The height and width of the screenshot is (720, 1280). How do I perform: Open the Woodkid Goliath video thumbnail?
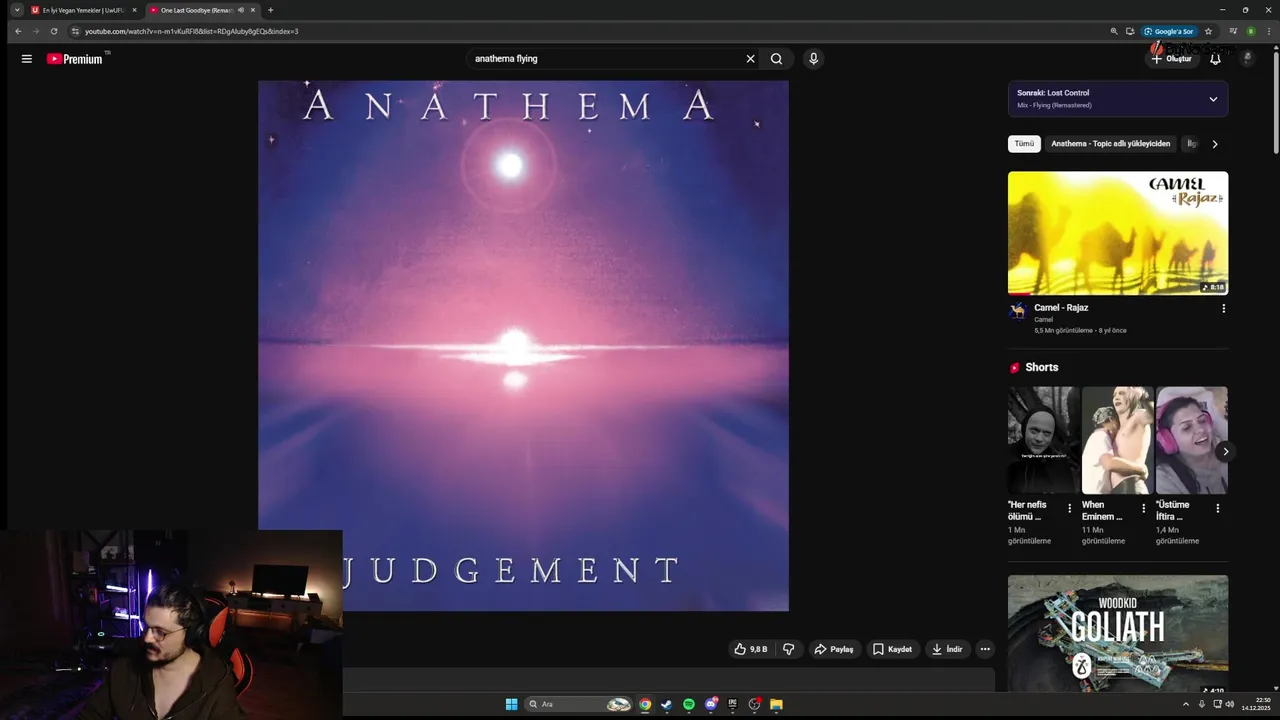click(x=1118, y=634)
